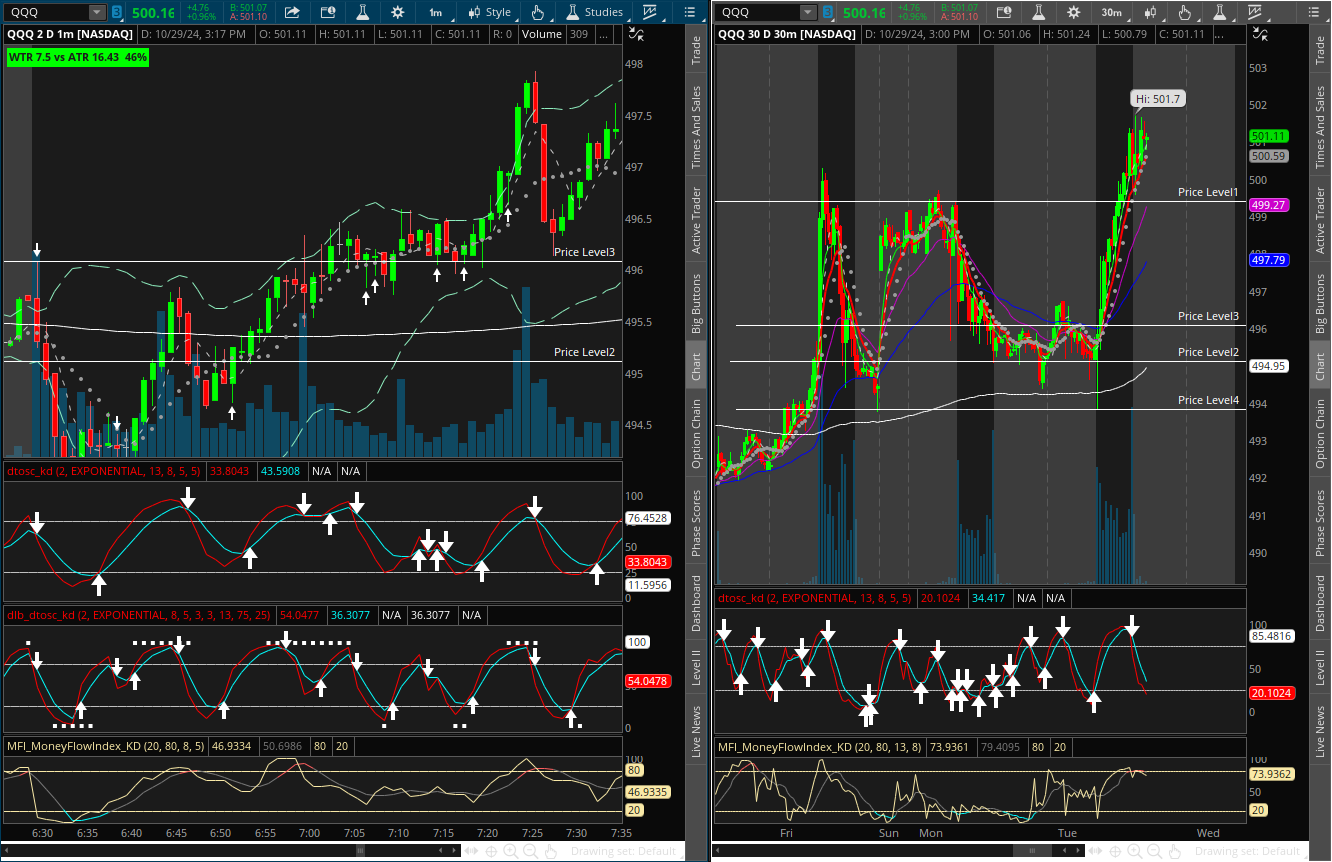This screenshot has height=862, width=1332.
Task: Click the WTR 7.5 vs ATR label
Action: [77, 57]
